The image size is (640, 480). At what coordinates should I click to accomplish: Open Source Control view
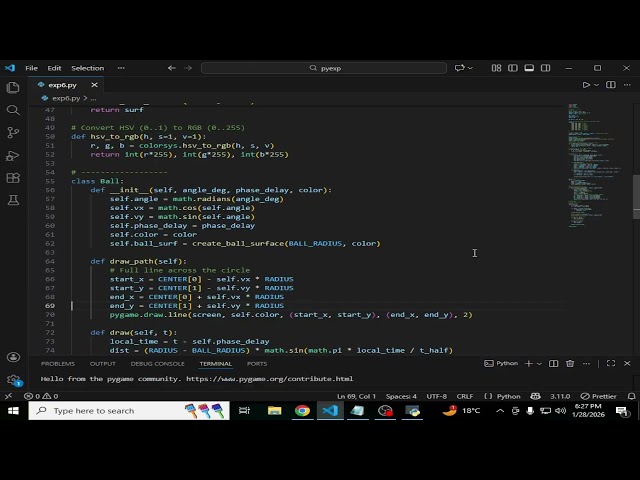[12, 133]
